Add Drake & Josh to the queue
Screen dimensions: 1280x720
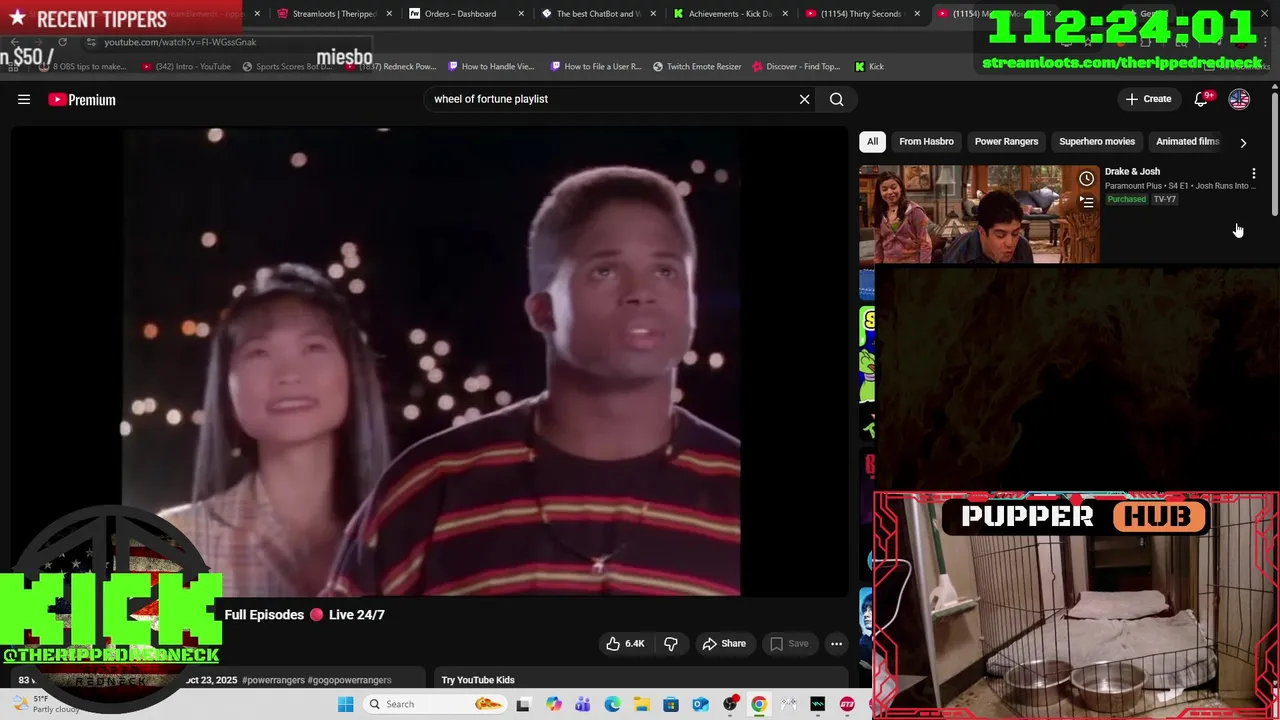[1086, 201]
